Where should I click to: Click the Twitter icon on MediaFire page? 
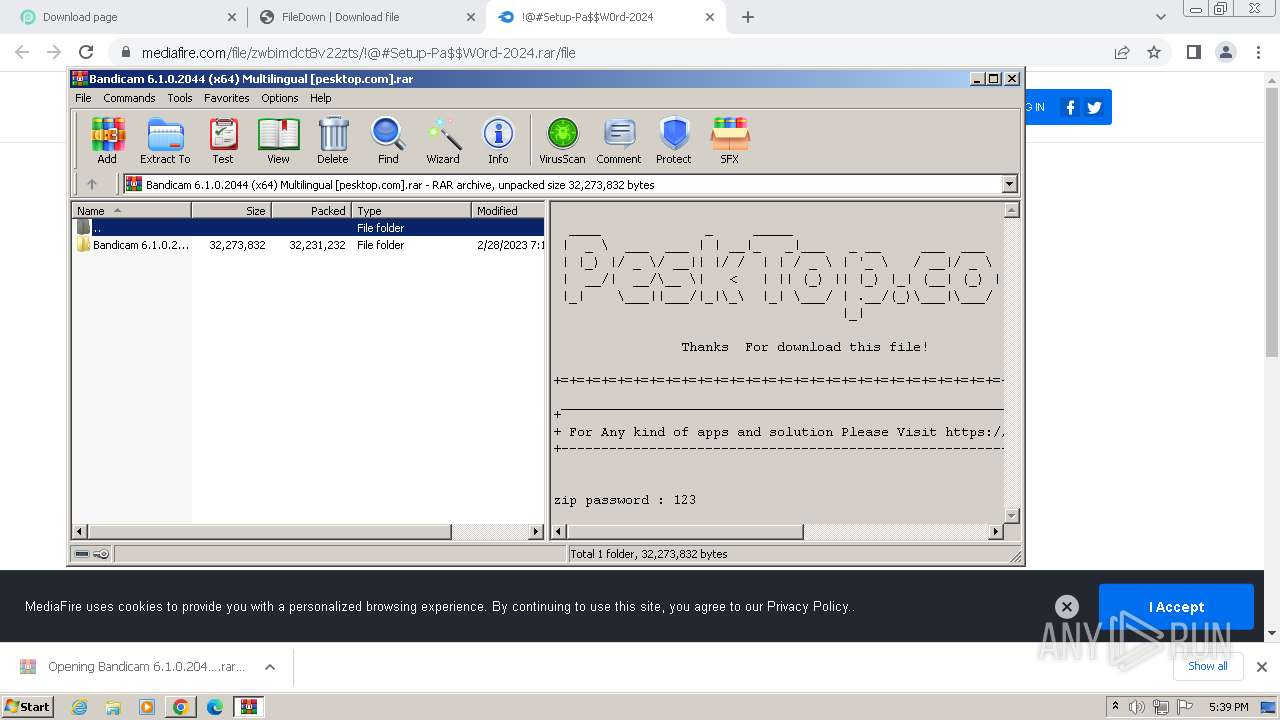(x=1094, y=107)
